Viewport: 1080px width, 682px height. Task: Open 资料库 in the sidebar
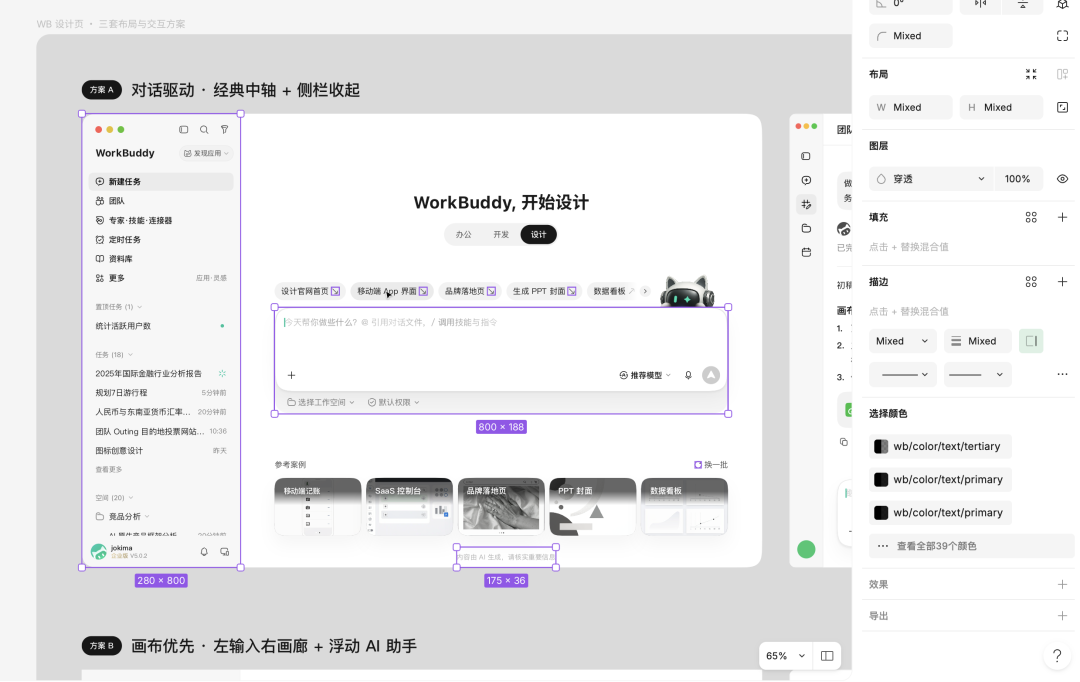coord(161,259)
